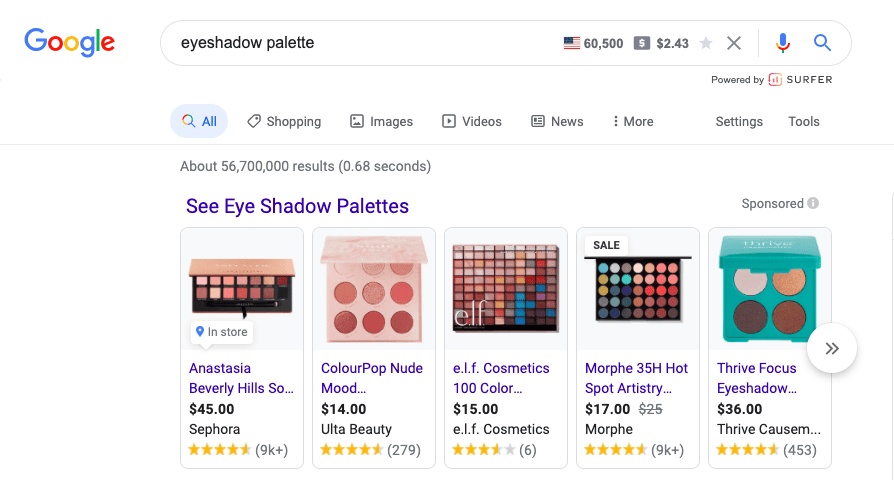Click the results count text
Viewport: 894px width, 480px height.
[x=306, y=166]
